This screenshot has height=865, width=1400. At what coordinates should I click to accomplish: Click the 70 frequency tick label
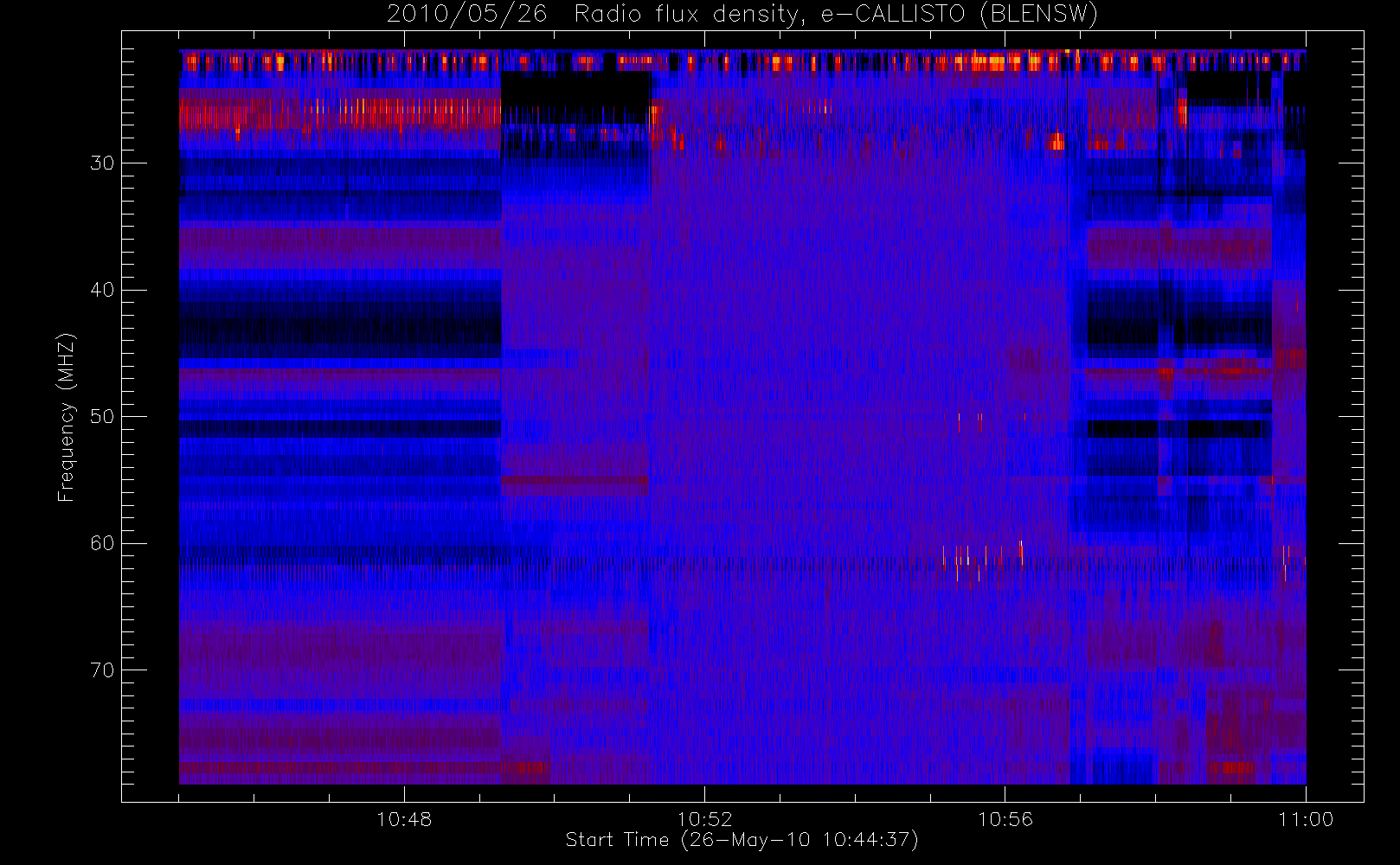click(x=102, y=670)
